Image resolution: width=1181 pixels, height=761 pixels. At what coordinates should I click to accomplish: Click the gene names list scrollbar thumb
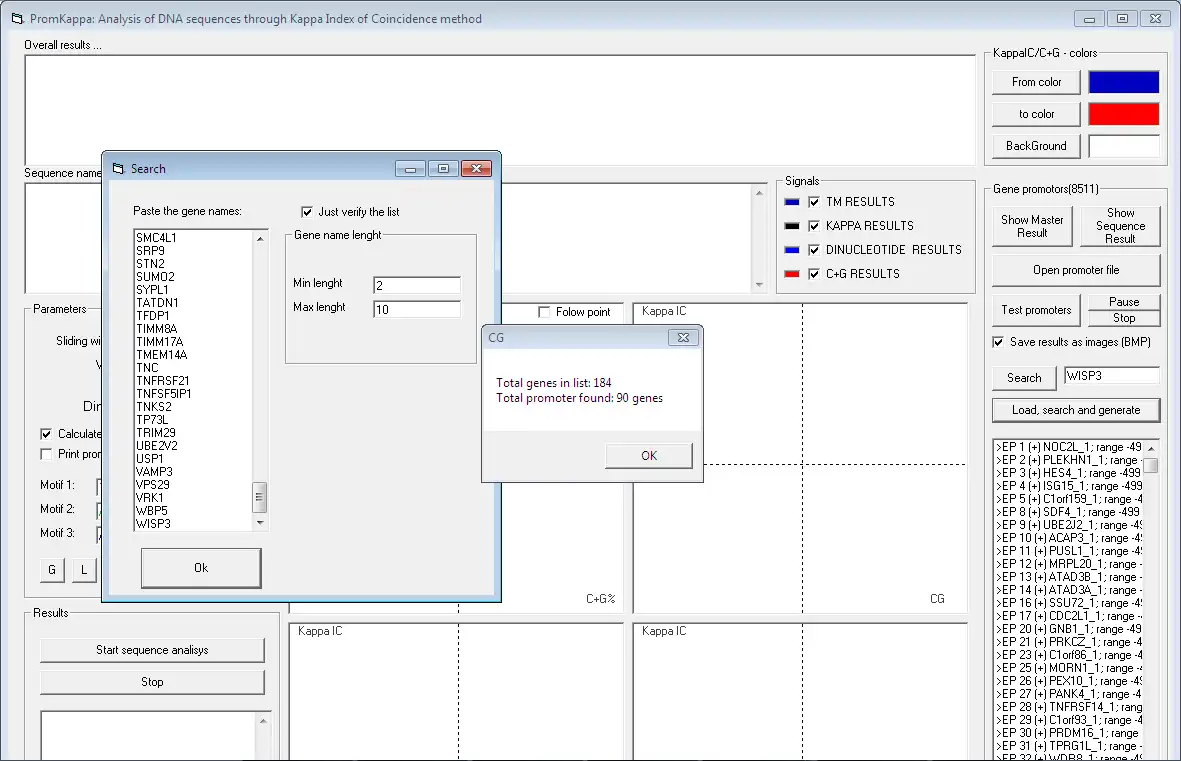(259, 497)
